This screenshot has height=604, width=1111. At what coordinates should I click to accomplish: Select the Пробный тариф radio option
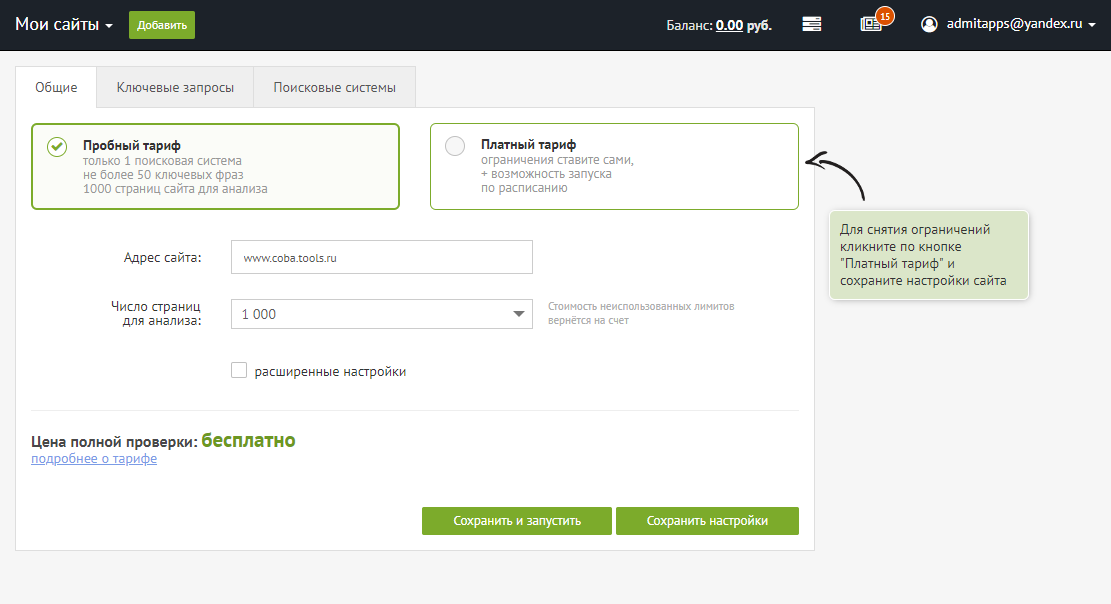pos(57,147)
